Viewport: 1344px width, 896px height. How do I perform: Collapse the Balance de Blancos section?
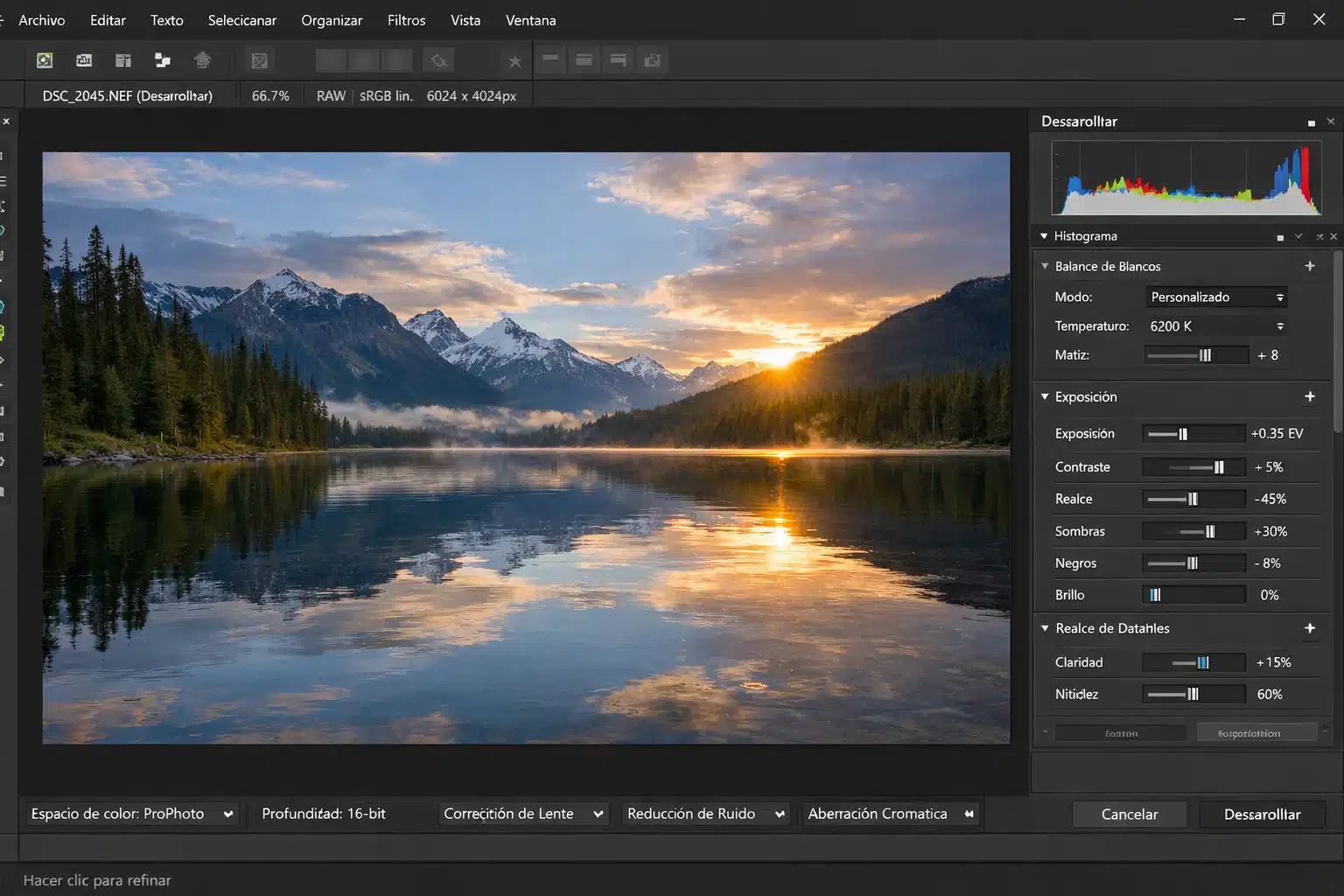pos(1044,266)
